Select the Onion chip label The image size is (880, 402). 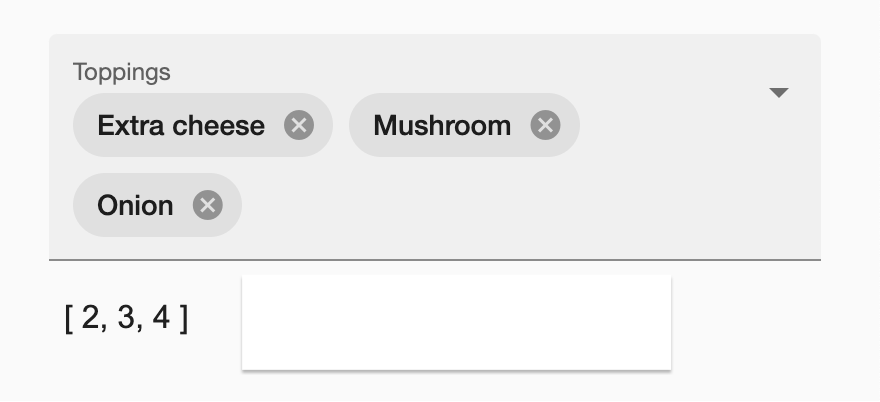pyautogui.click(x=135, y=205)
